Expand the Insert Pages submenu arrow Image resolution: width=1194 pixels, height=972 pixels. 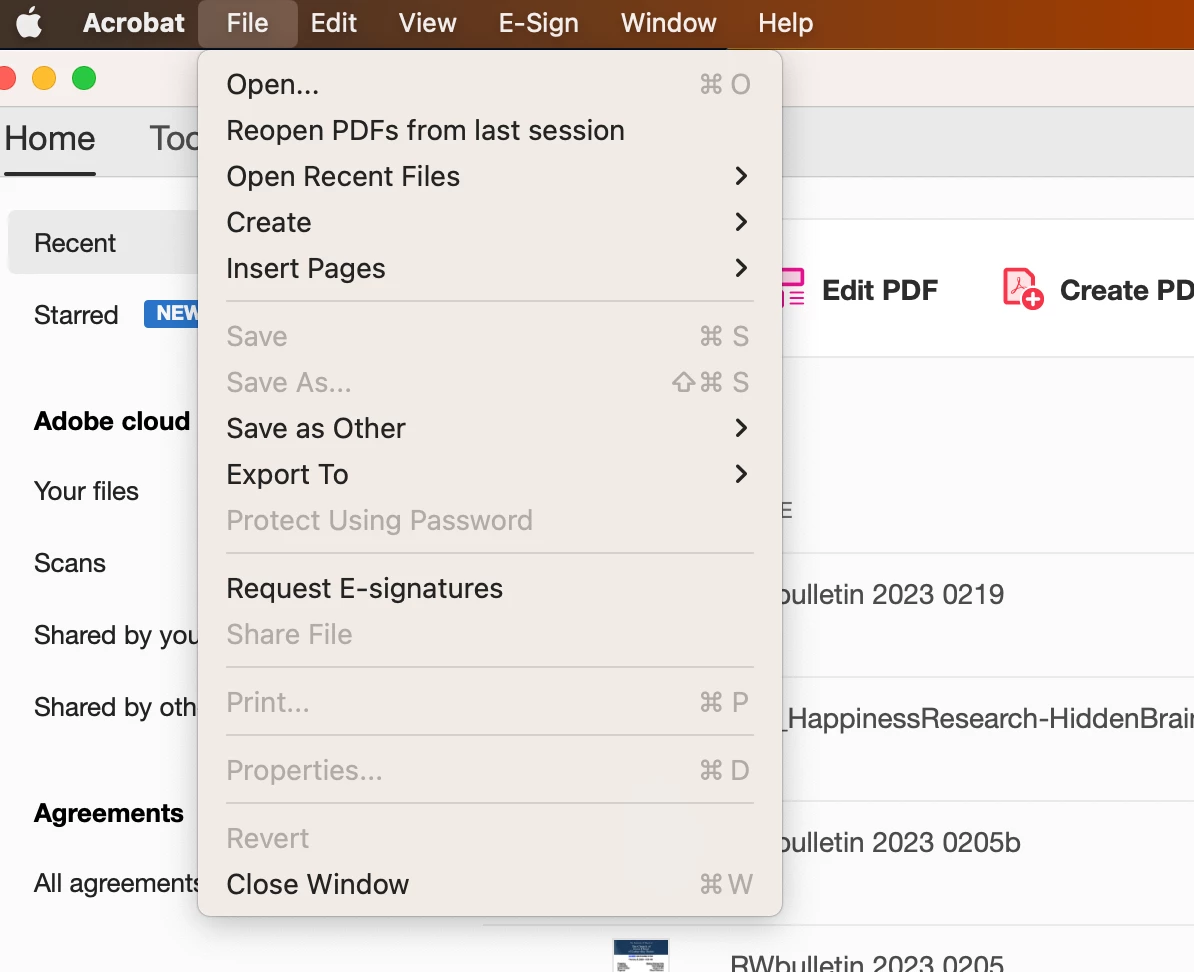pos(741,267)
